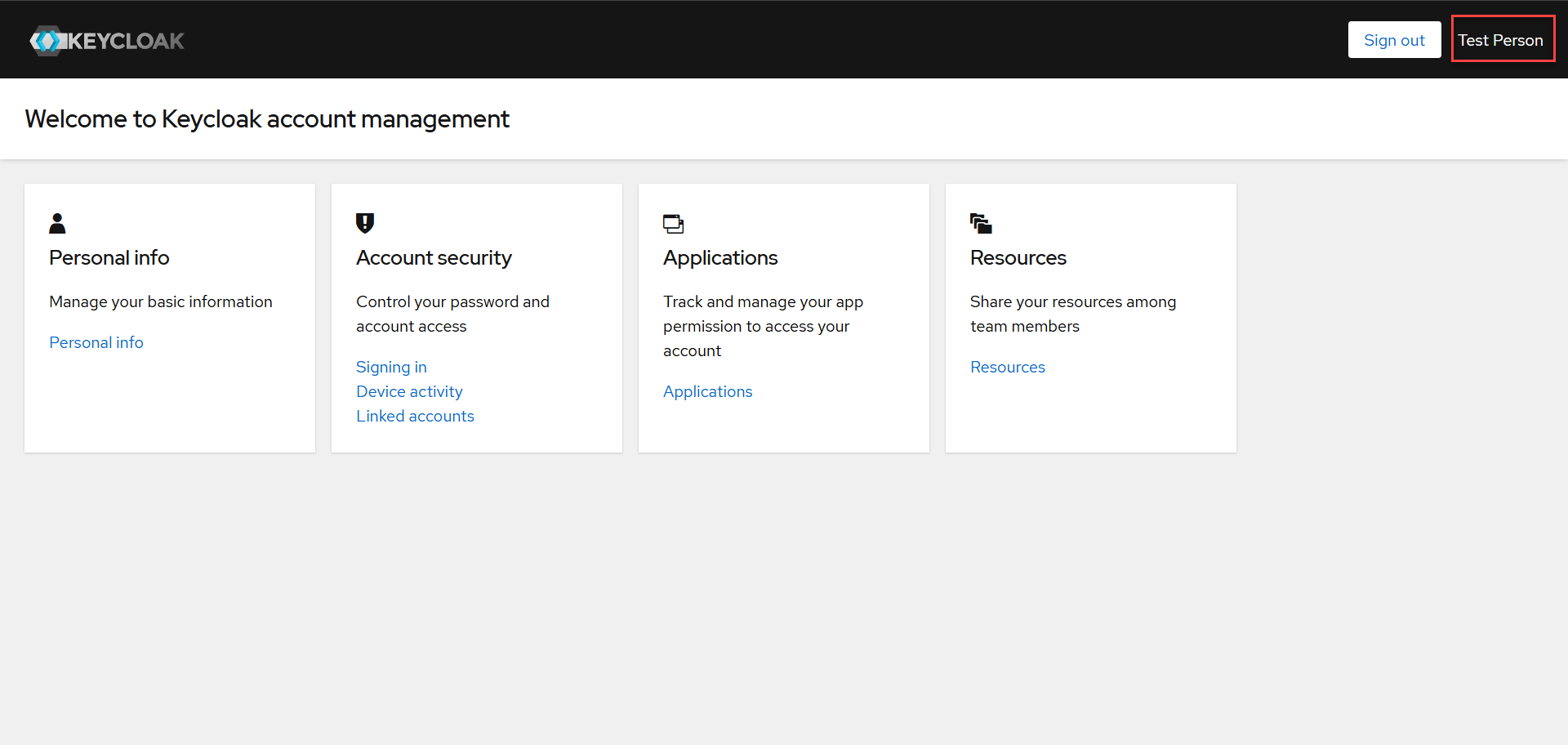Image resolution: width=1568 pixels, height=745 pixels.
Task: Click the Resources card heading
Action: click(x=1018, y=257)
